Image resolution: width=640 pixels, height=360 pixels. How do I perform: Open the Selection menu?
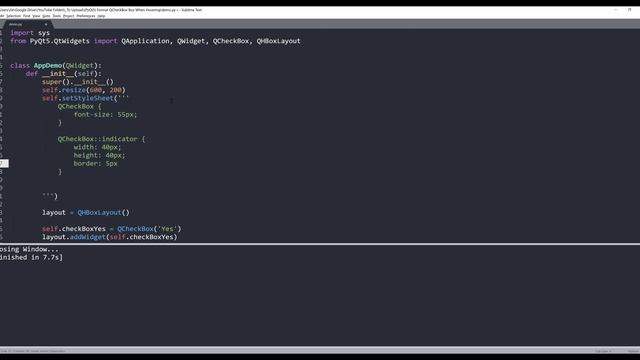[13, 16]
